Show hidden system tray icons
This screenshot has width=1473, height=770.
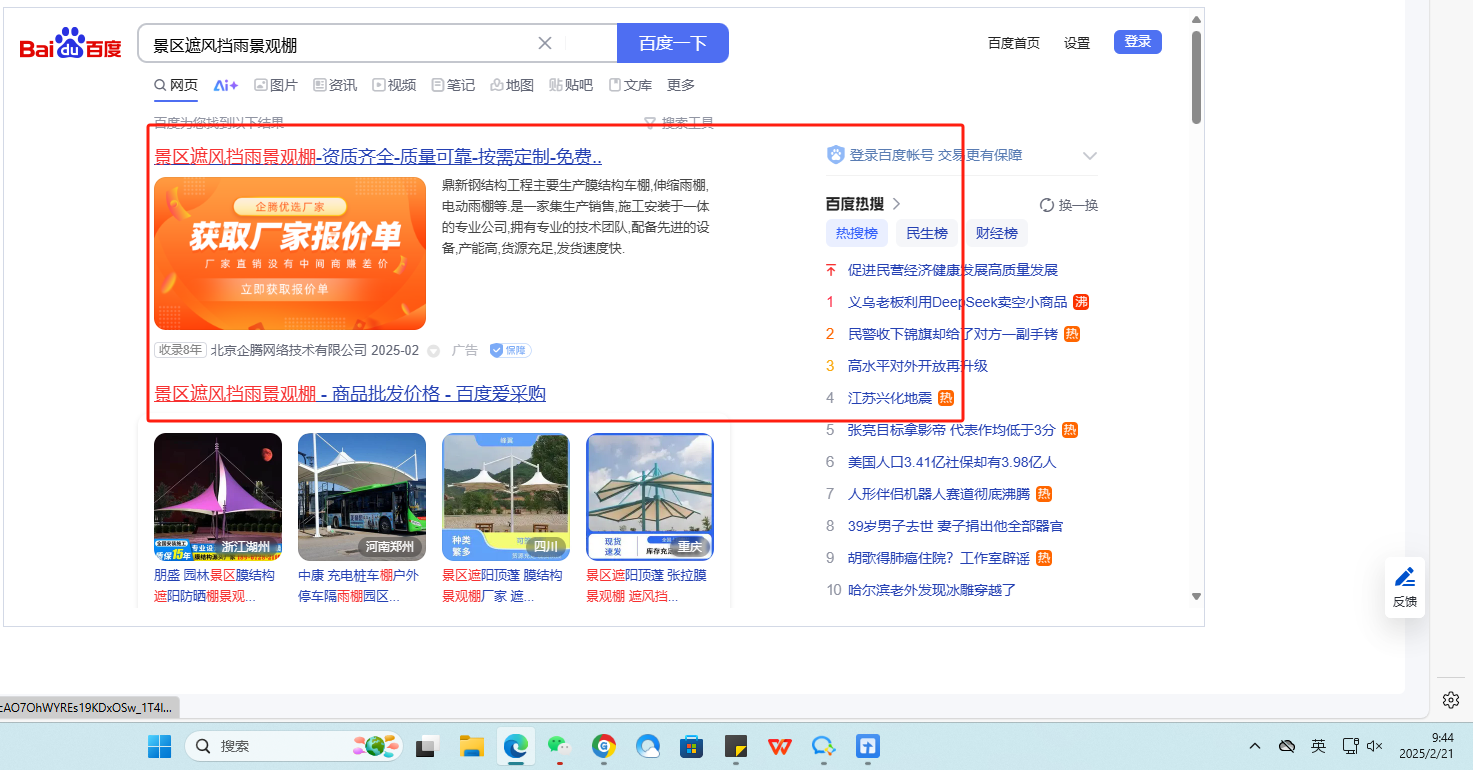[x=1254, y=746]
